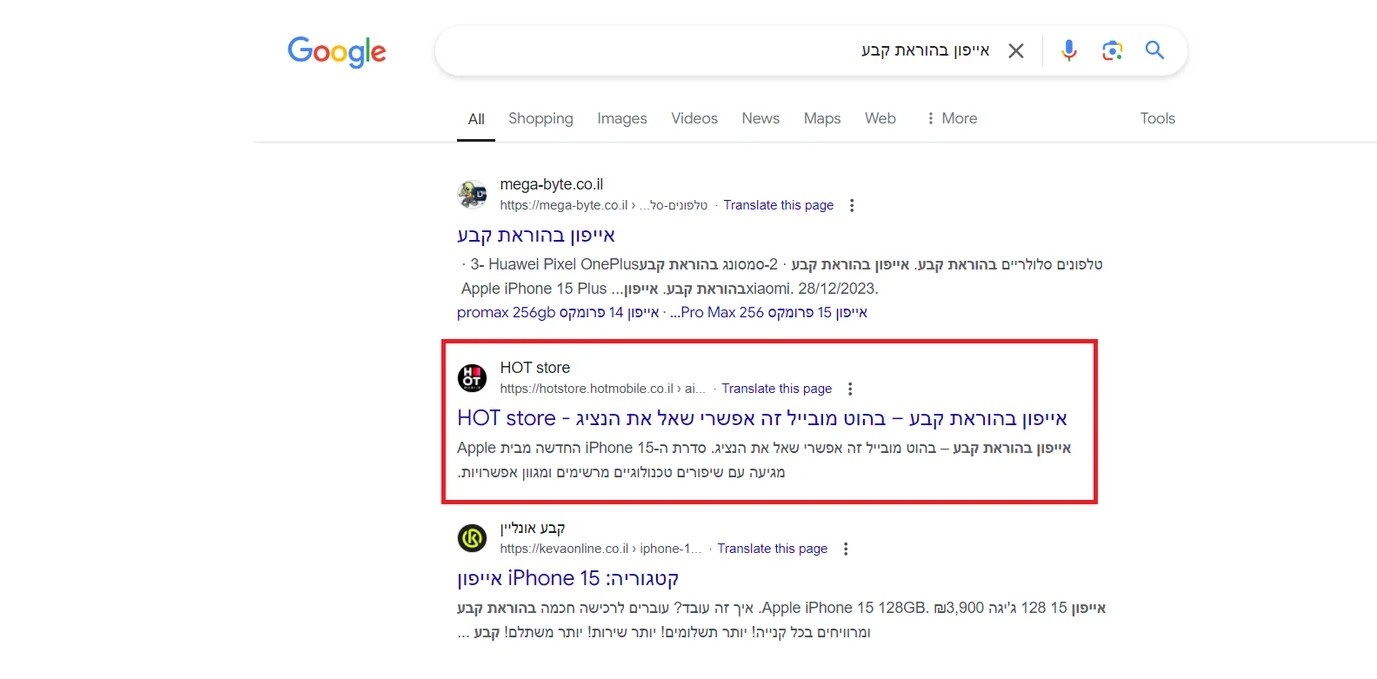
Task: Click the Google logo
Action: coord(336,52)
